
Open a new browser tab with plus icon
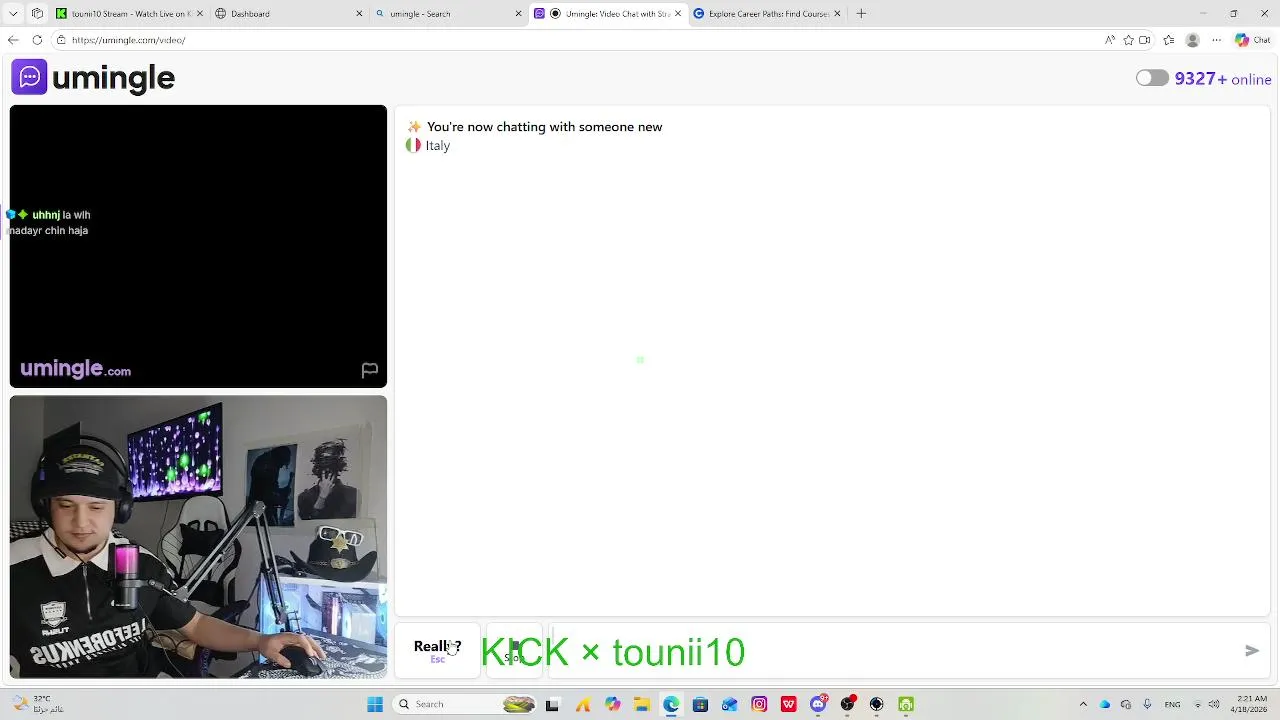pyautogui.click(x=861, y=14)
